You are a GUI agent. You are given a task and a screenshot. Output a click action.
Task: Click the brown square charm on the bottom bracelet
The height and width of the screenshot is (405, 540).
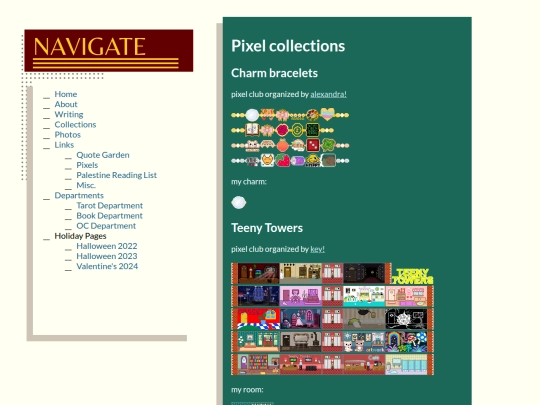tap(328, 160)
